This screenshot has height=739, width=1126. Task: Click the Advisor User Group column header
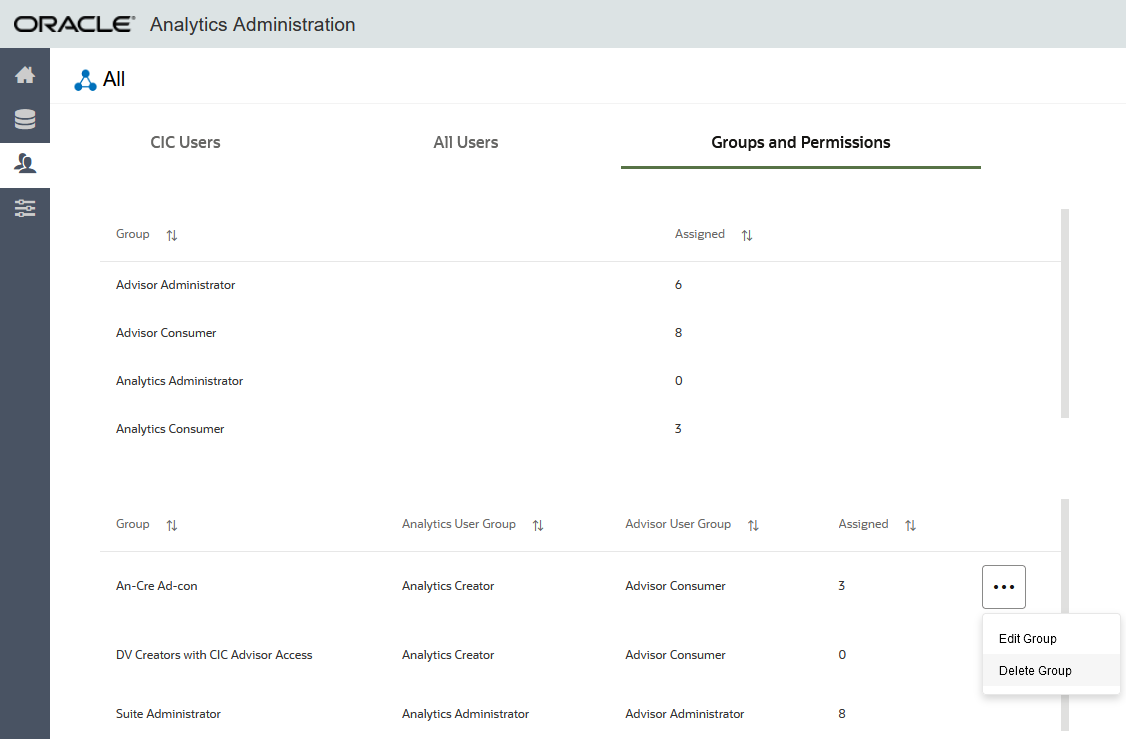[x=678, y=524]
